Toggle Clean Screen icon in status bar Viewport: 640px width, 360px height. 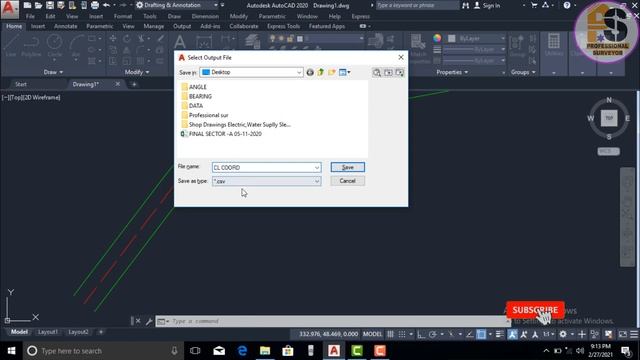[x=623, y=334]
